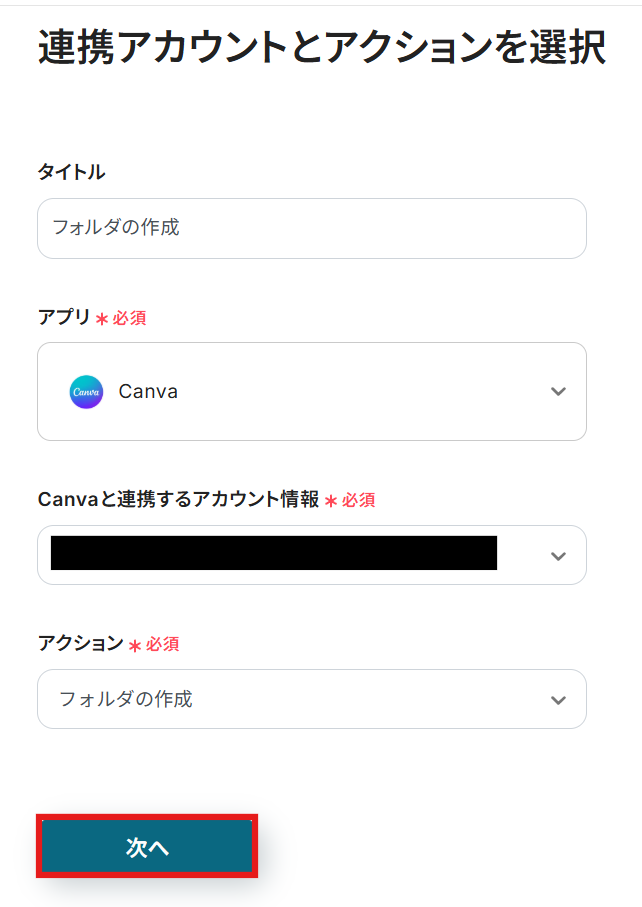Screen dimensions: 642x907
Task: Open the Canva account chevron arrow
Action: (x=558, y=556)
